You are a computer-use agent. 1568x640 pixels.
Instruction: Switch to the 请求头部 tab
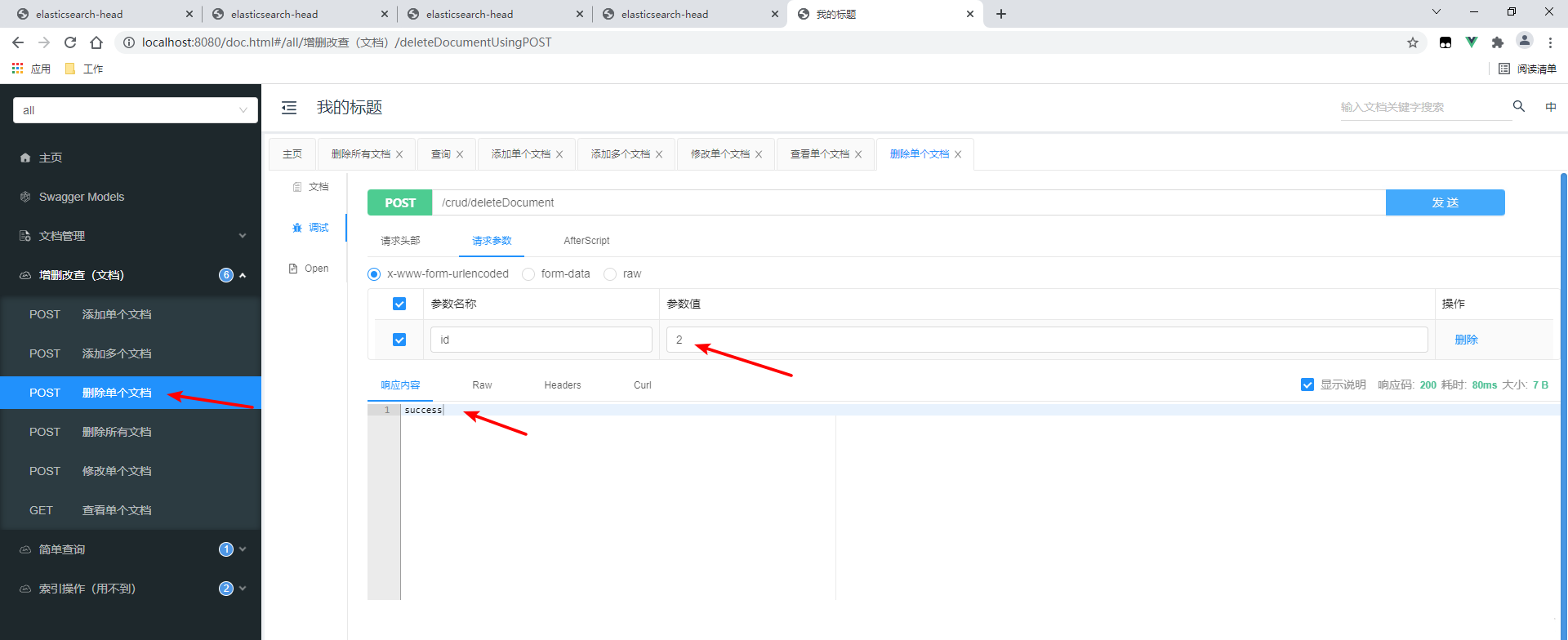400,241
